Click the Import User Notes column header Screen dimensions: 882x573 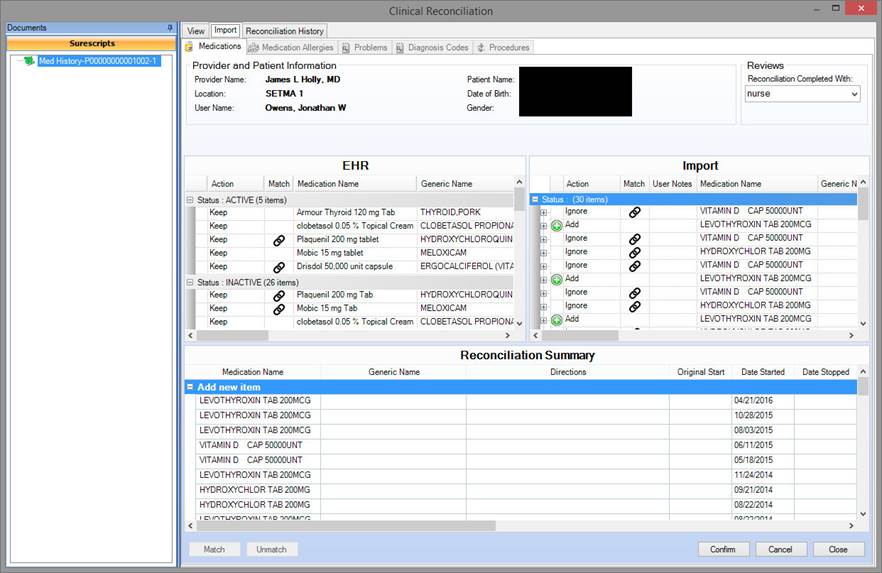672,184
